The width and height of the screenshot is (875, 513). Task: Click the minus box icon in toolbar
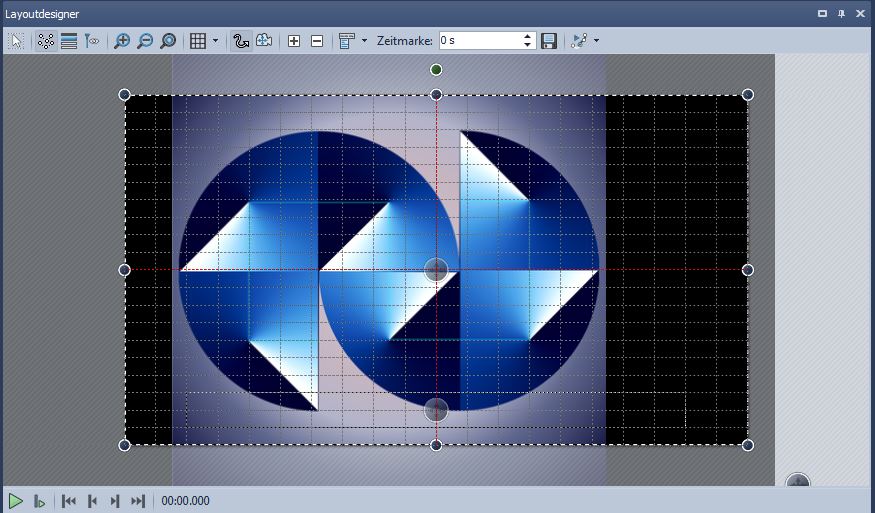(x=317, y=41)
